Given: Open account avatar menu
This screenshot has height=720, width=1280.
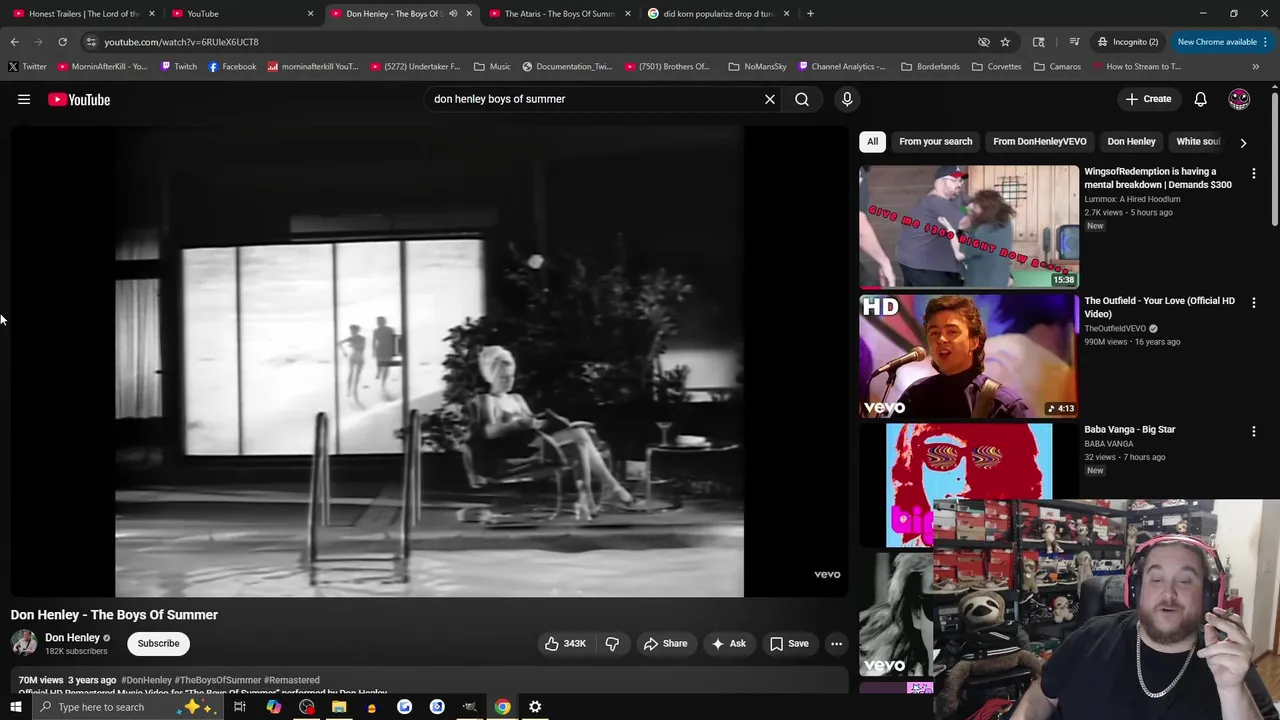Looking at the screenshot, I should 1239,99.
